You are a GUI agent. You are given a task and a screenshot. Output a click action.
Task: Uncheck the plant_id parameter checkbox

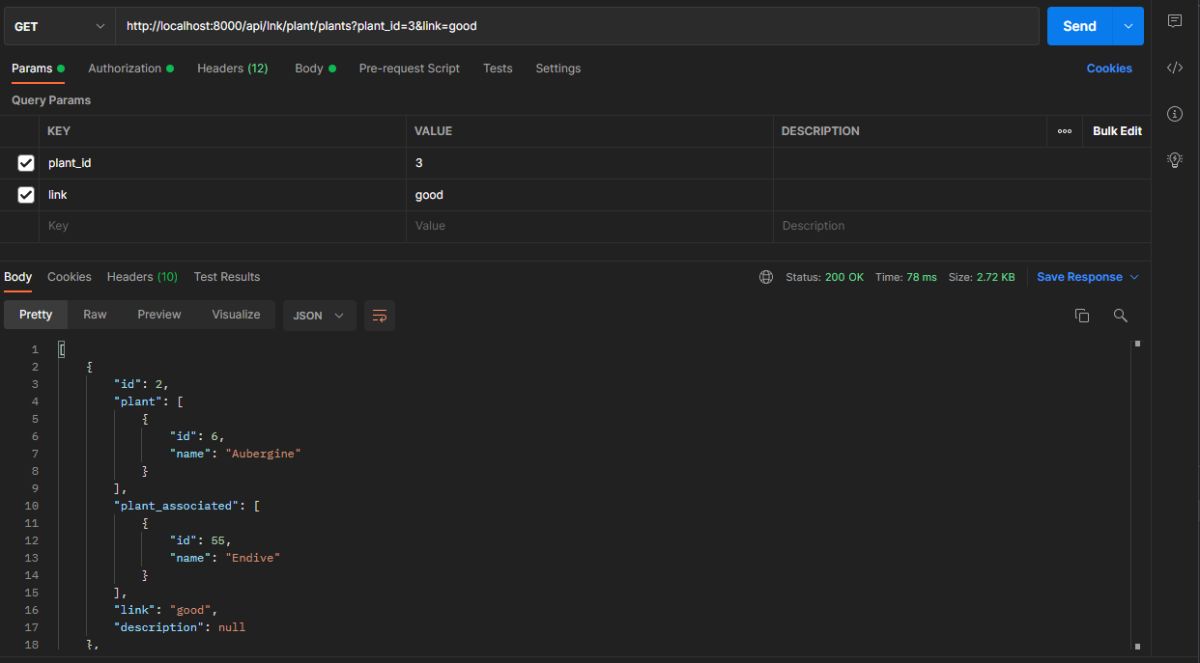pyautogui.click(x=26, y=163)
